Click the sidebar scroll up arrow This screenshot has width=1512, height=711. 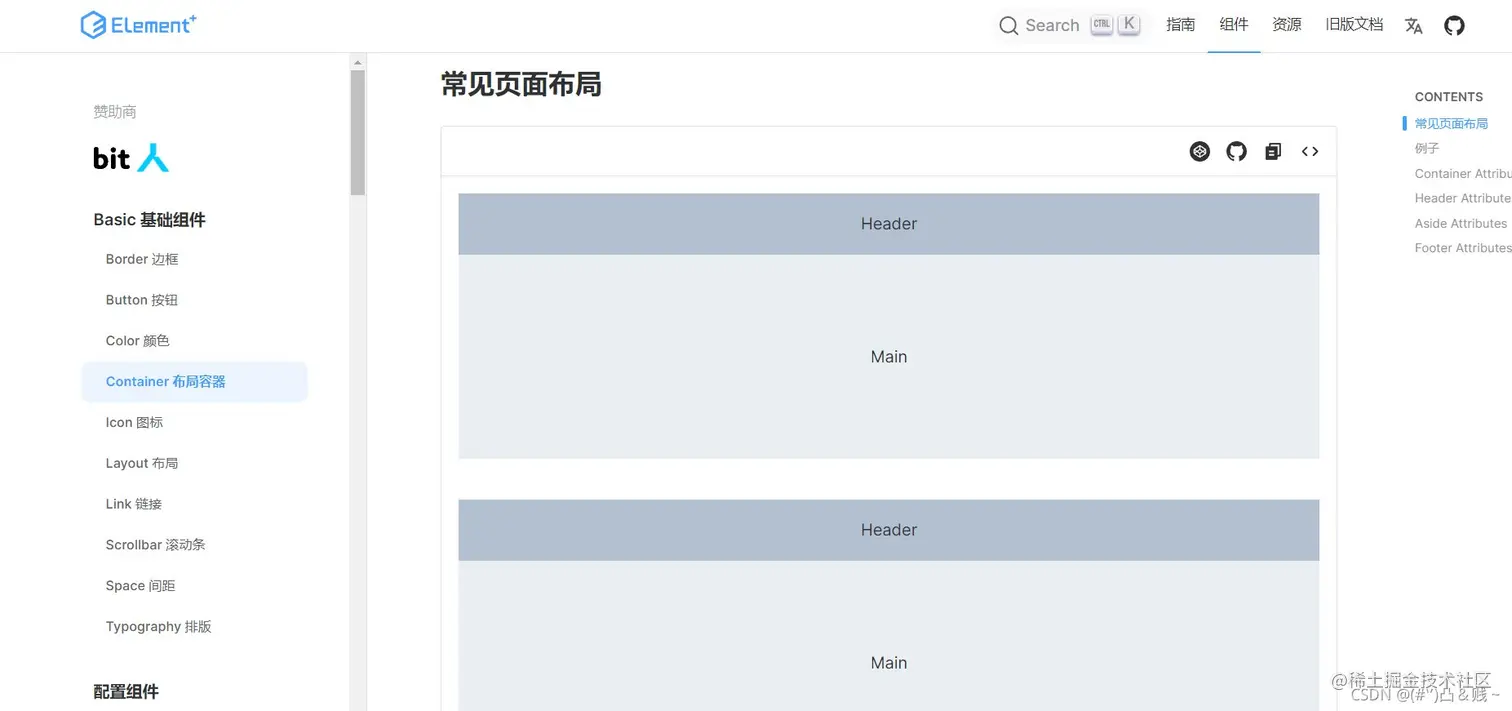(358, 62)
